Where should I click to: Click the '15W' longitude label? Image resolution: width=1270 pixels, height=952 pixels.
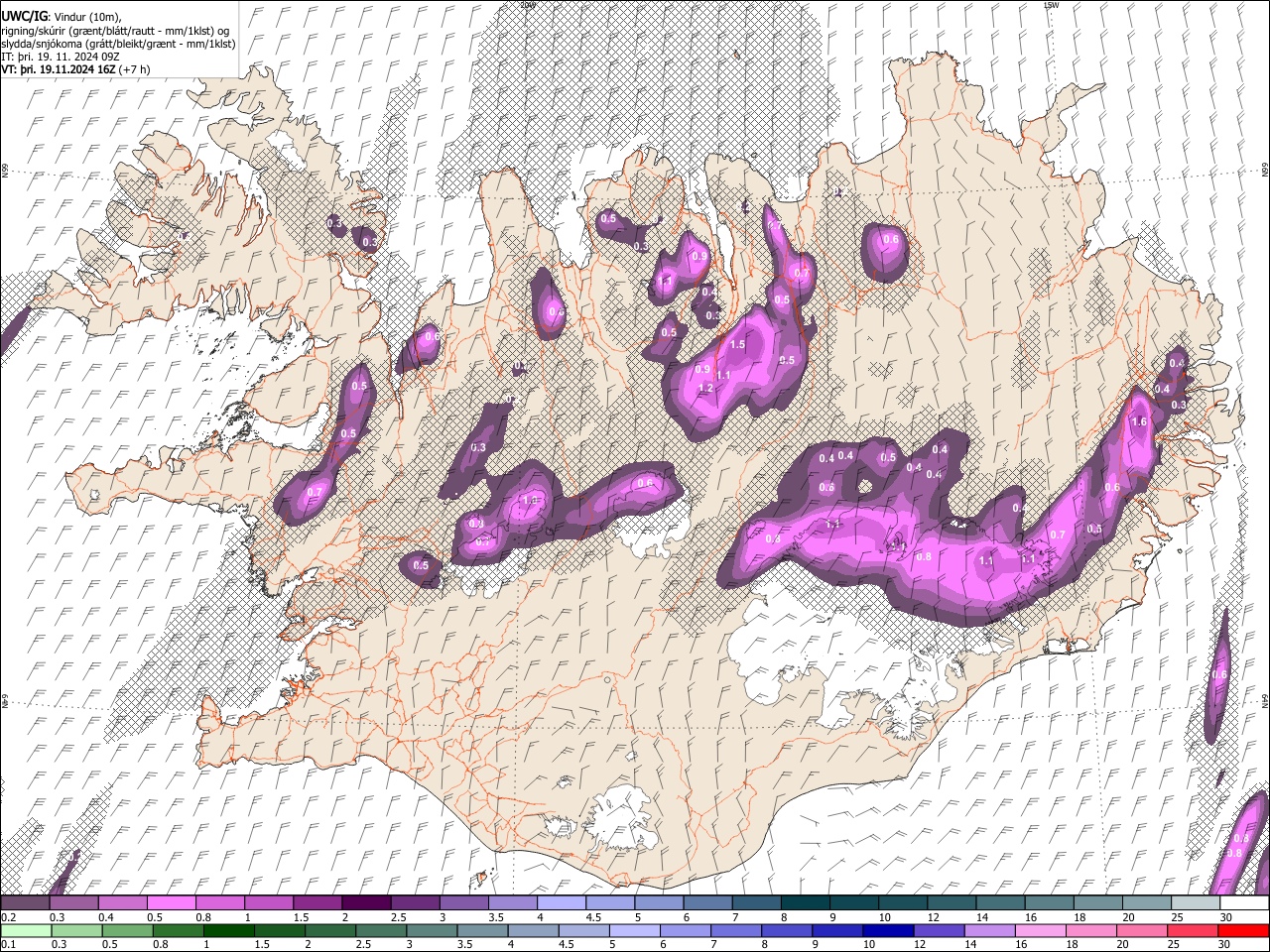[1051, 5]
